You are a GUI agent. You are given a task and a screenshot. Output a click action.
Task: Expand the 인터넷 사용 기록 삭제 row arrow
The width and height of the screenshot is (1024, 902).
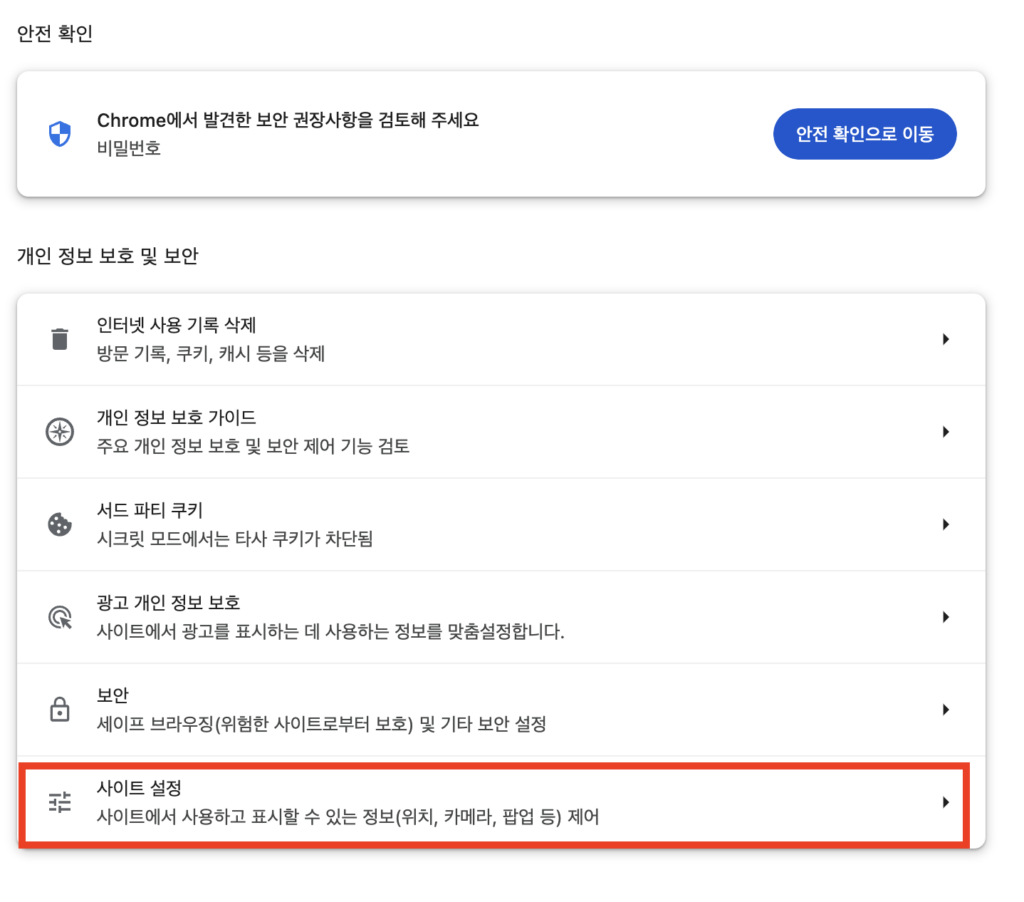946,338
